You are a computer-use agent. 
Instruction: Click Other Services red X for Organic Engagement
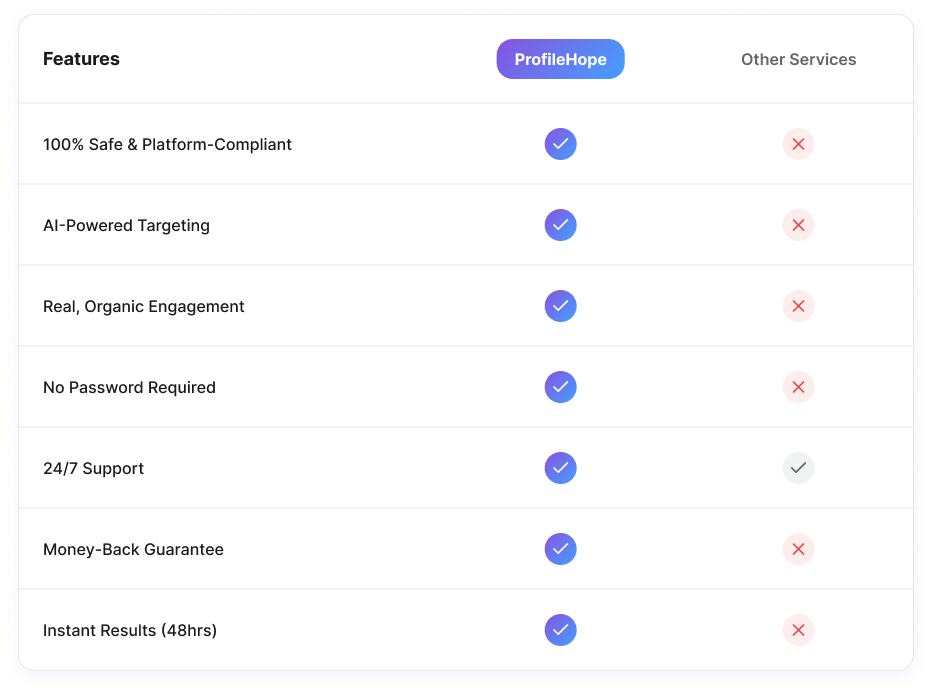[798, 306]
